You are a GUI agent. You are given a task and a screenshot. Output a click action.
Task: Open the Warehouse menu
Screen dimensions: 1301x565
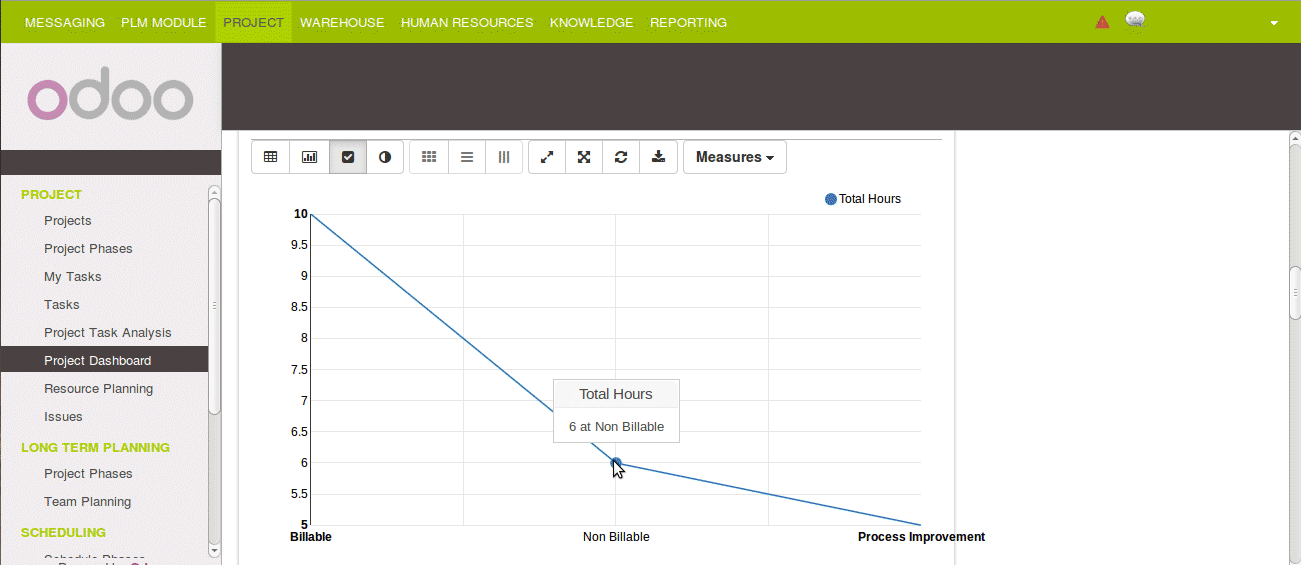pyautogui.click(x=342, y=22)
